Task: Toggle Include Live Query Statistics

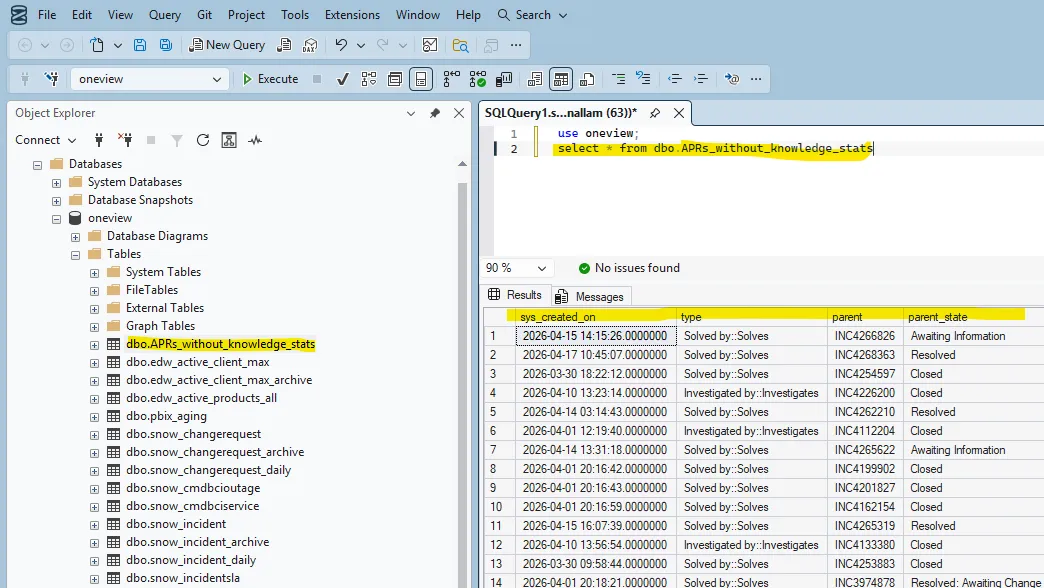Action: (477, 79)
